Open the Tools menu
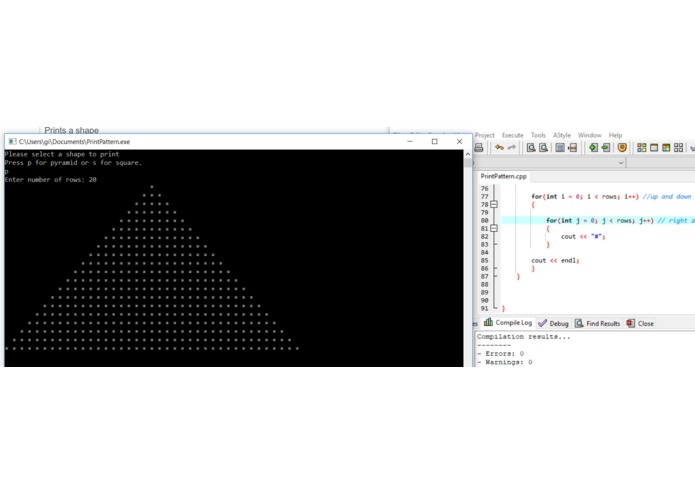 click(538, 135)
